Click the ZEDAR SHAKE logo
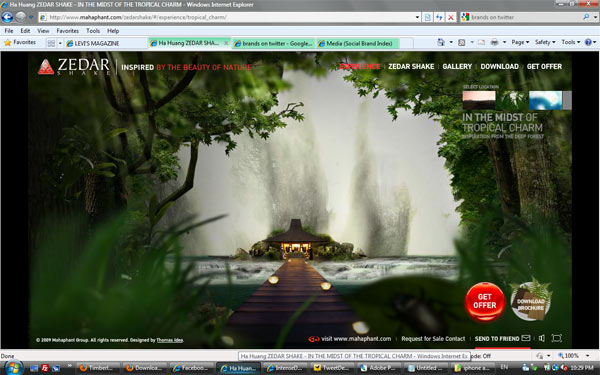The height and width of the screenshot is (375, 600). 74,67
